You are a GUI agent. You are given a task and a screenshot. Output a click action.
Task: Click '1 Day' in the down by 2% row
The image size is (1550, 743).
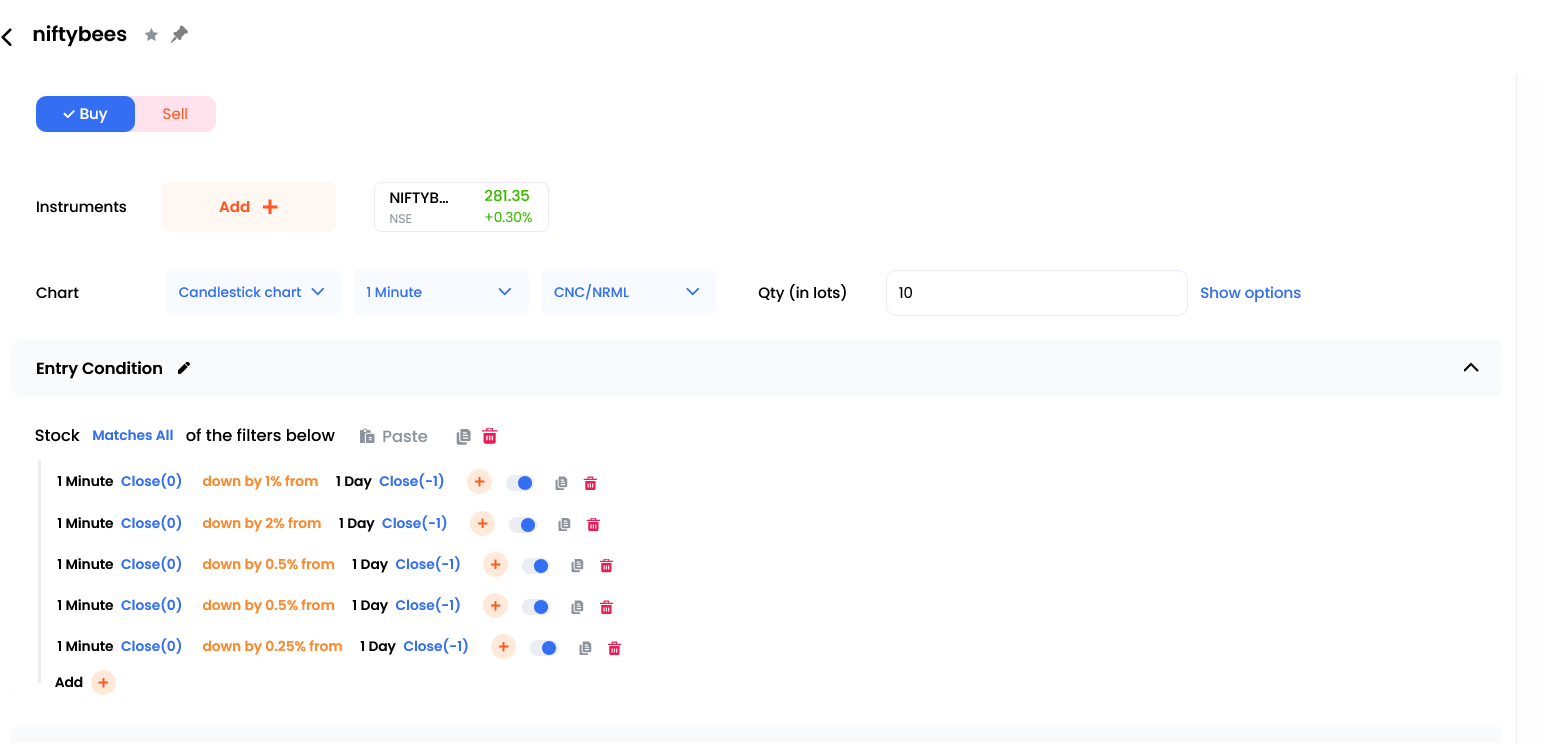(x=356, y=523)
